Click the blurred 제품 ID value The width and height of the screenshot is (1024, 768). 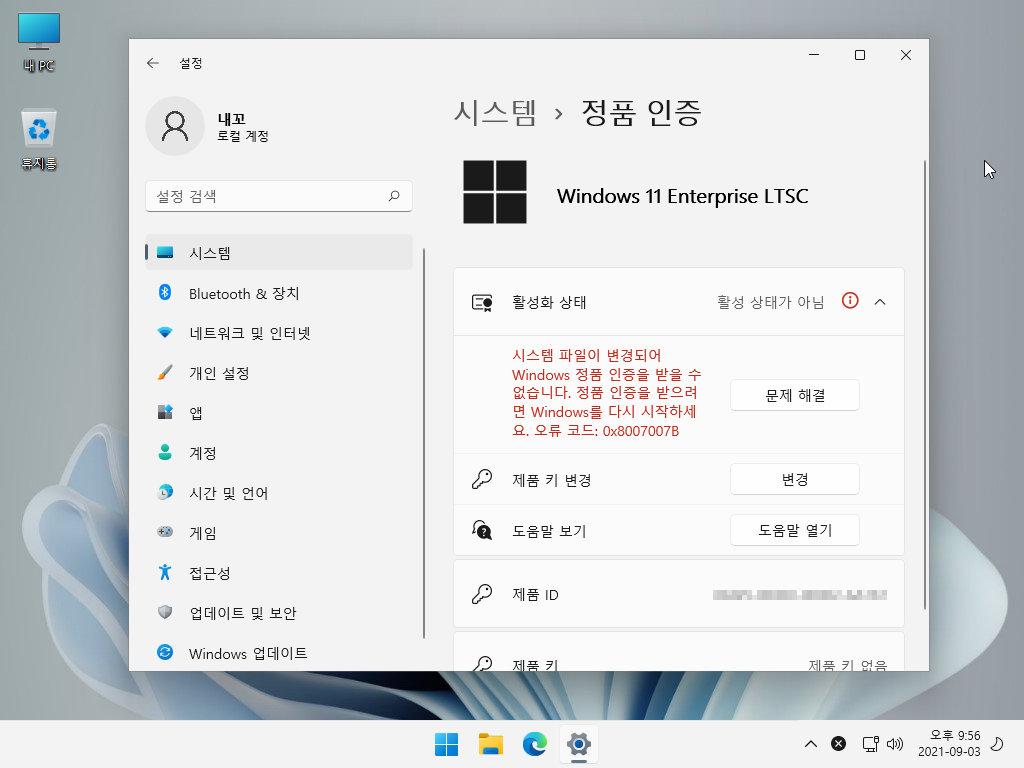coord(800,594)
